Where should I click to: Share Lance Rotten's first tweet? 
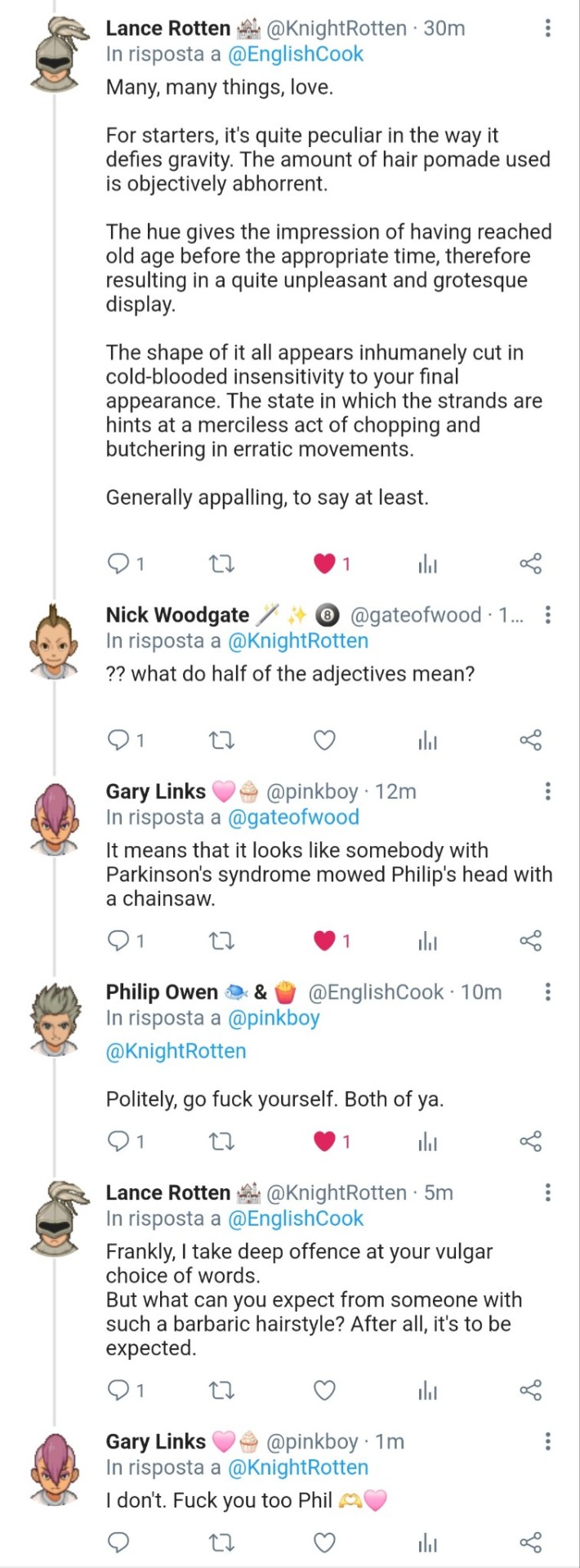[x=530, y=563]
